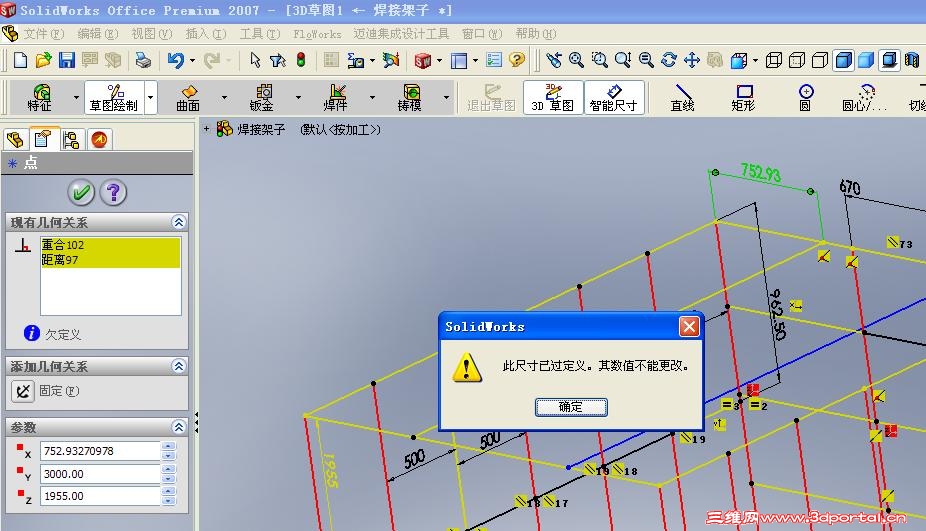926x531 pixels.
Task: Expand the 钣金 dropdown arrow
Action: (x=298, y=97)
